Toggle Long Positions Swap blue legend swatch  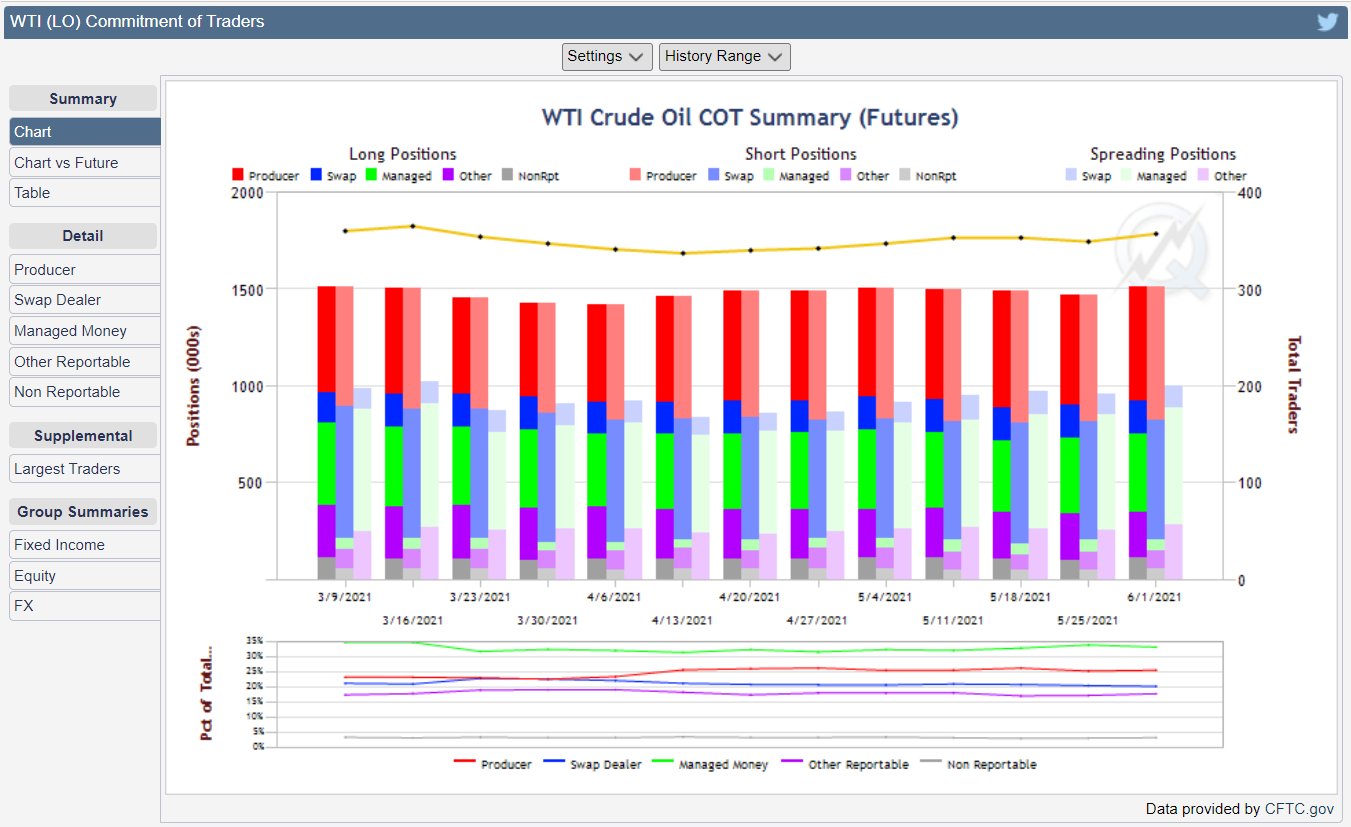pos(316,176)
